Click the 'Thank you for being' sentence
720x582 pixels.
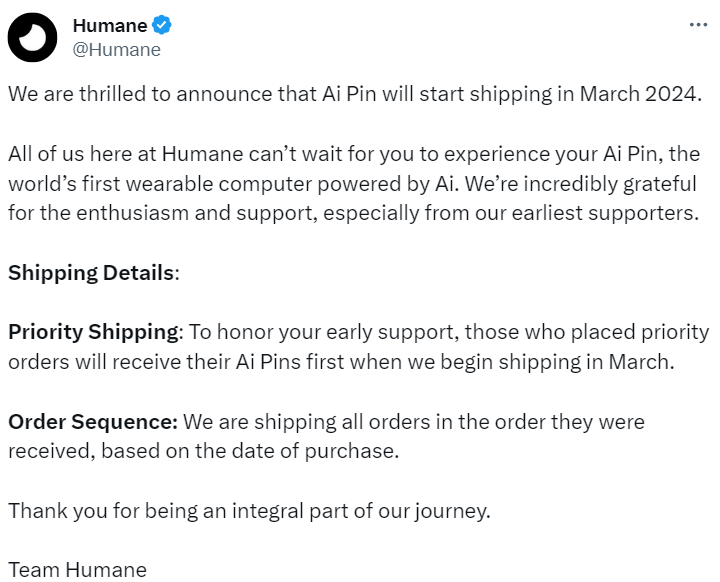pyautogui.click(x=249, y=511)
